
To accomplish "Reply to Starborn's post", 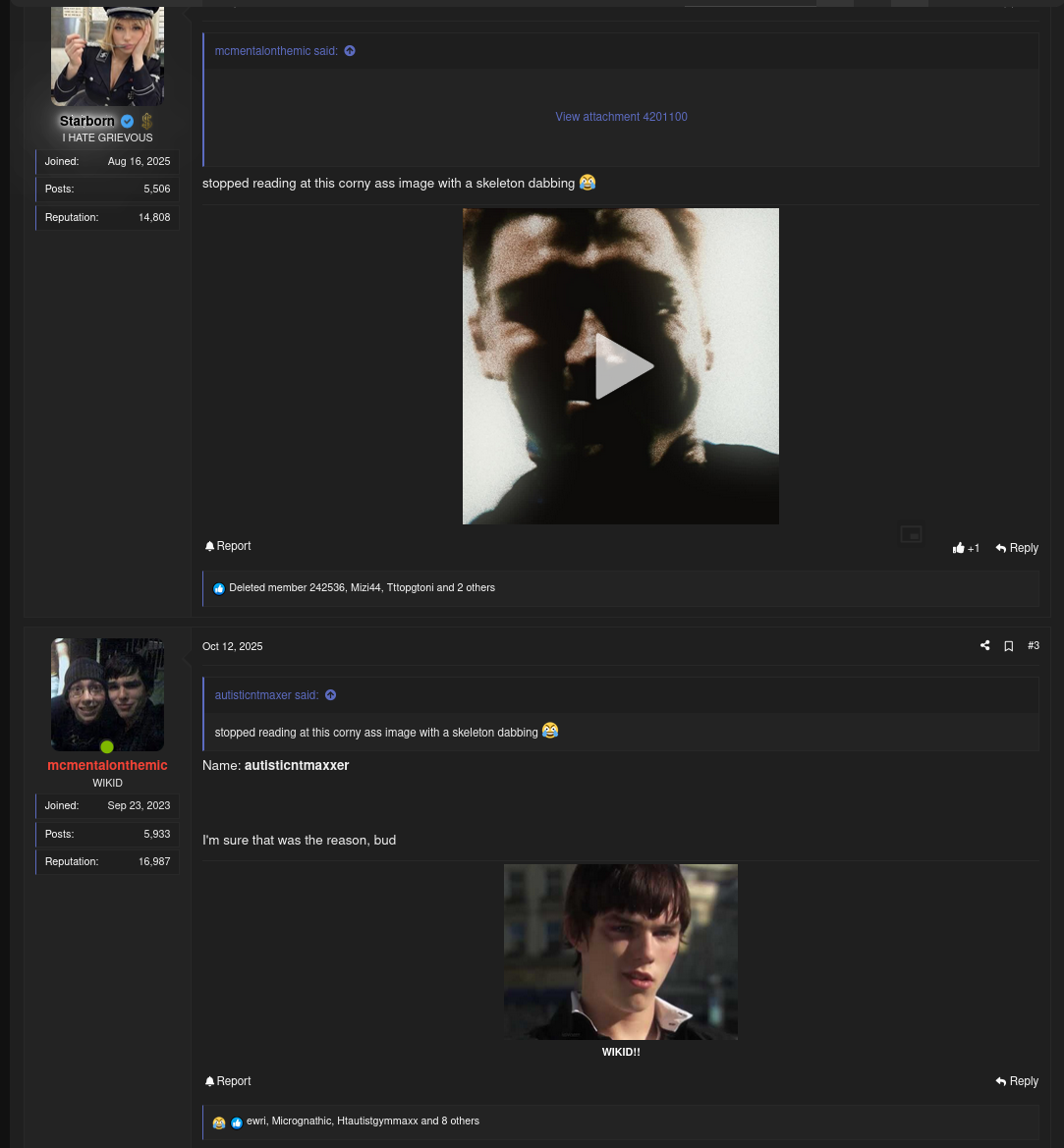I will (x=1017, y=548).
